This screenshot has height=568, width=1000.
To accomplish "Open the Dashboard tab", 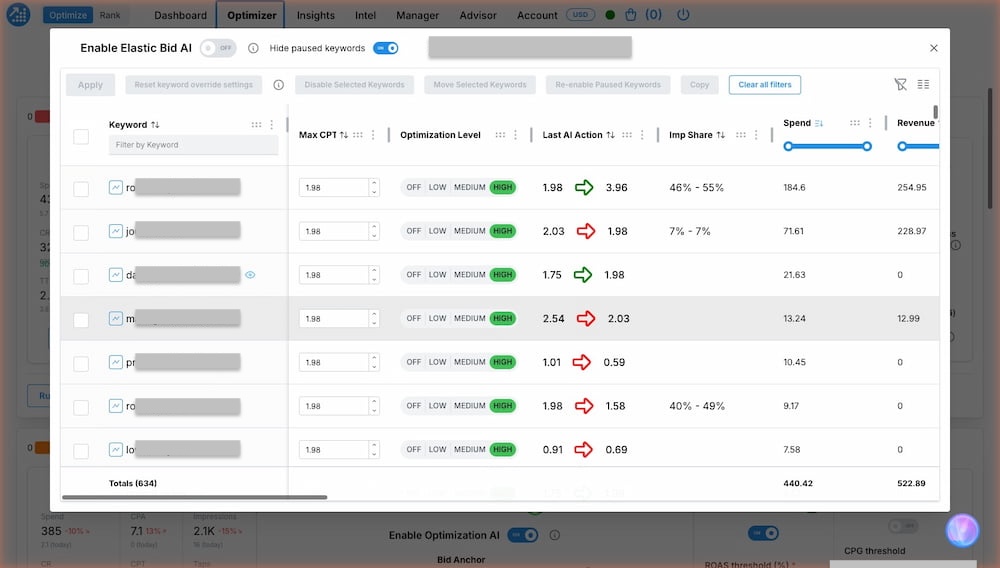I will tap(180, 15).
